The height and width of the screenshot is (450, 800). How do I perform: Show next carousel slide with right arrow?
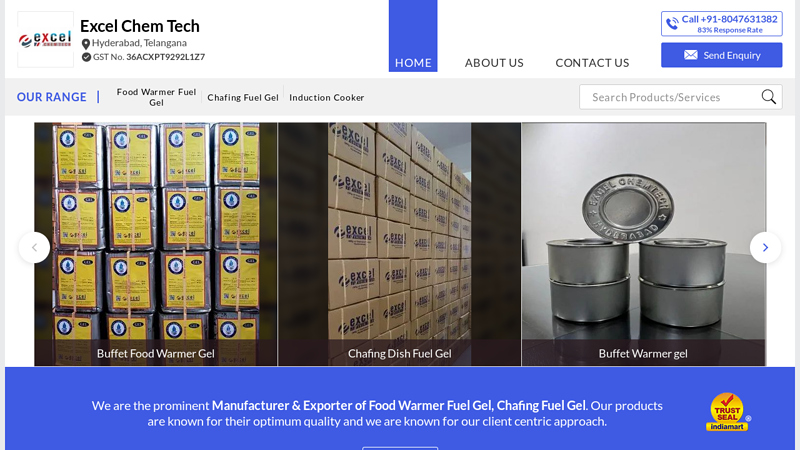click(765, 247)
